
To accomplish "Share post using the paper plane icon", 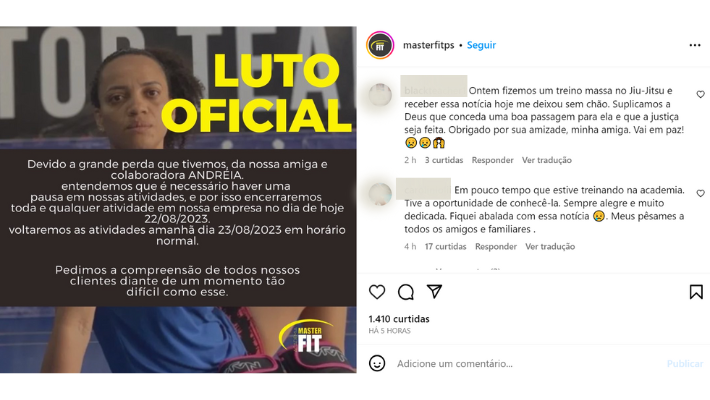I will point(434,291).
